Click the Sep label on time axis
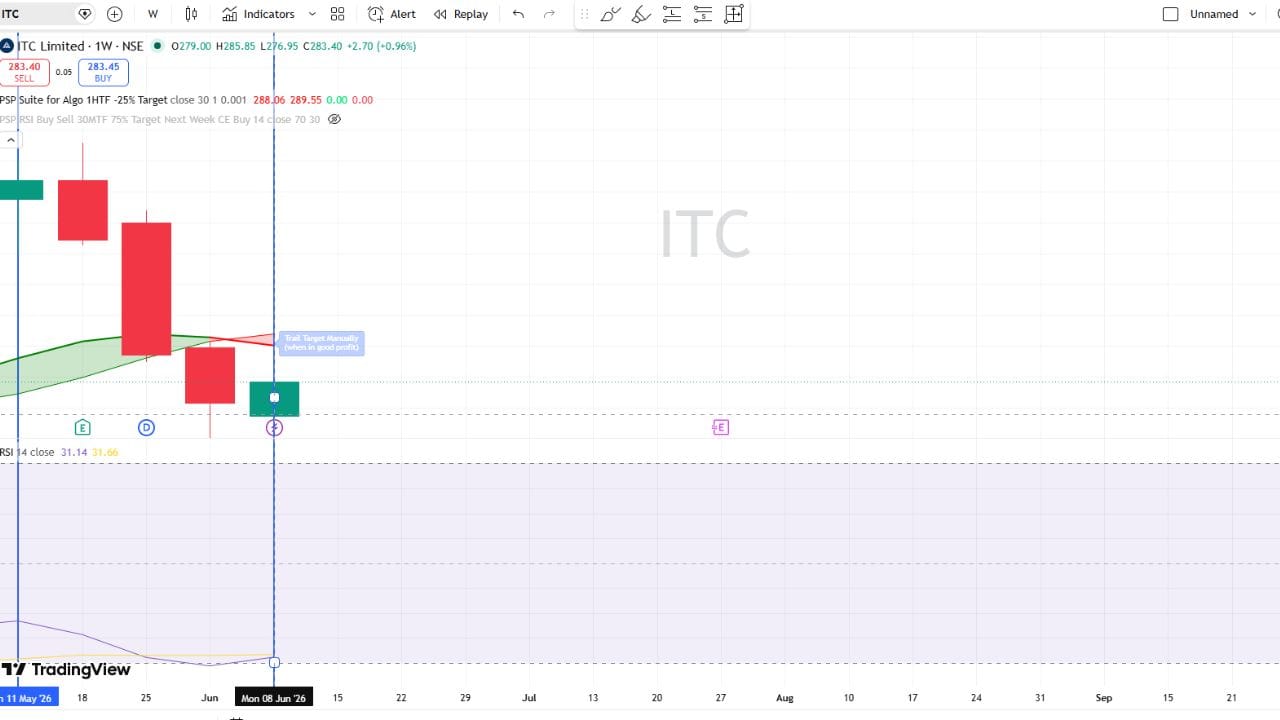Viewport: 1280px width, 720px height. coord(1104,698)
